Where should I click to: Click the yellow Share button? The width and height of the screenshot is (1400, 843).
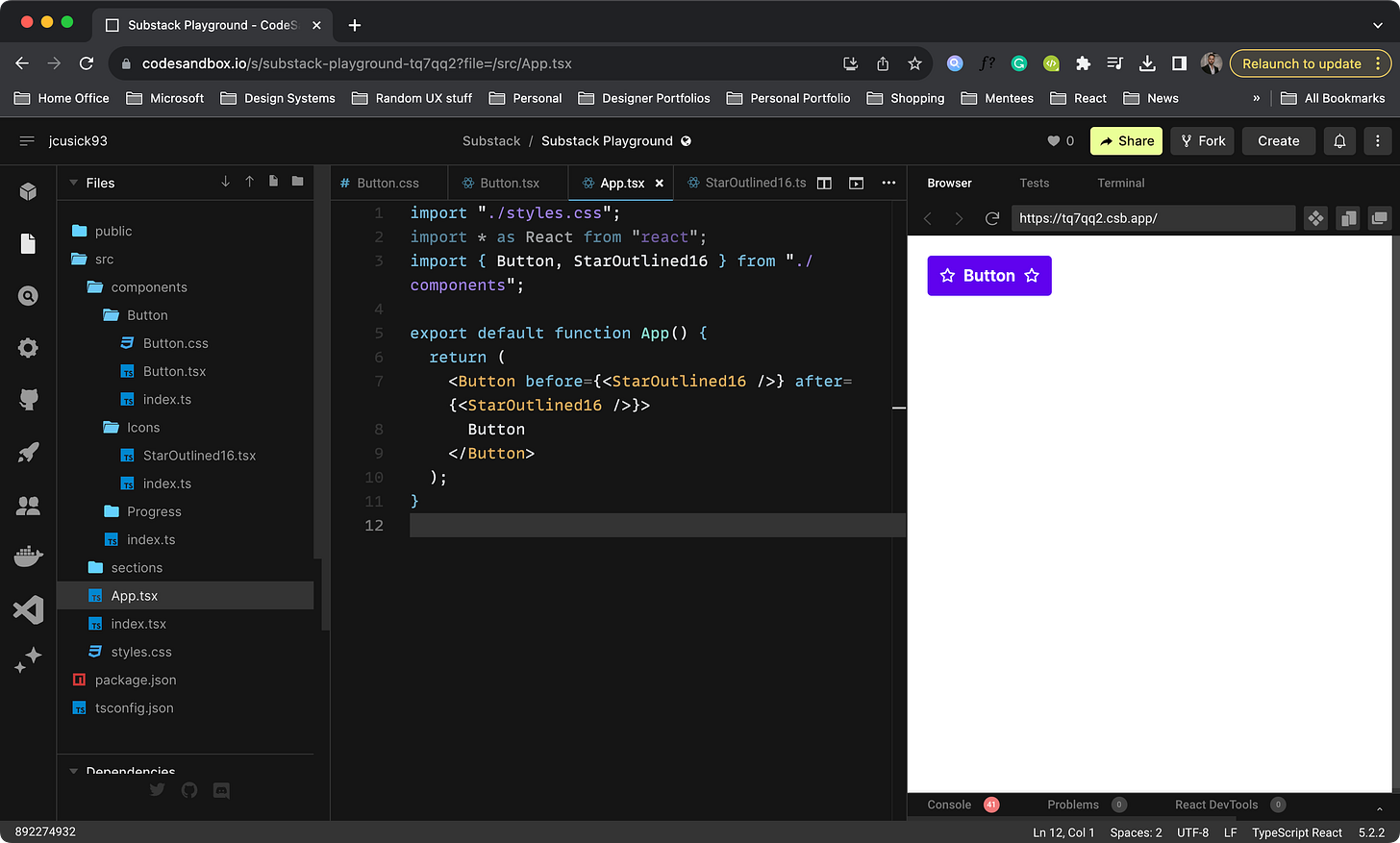pyautogui.click(x=1126, y=141)
